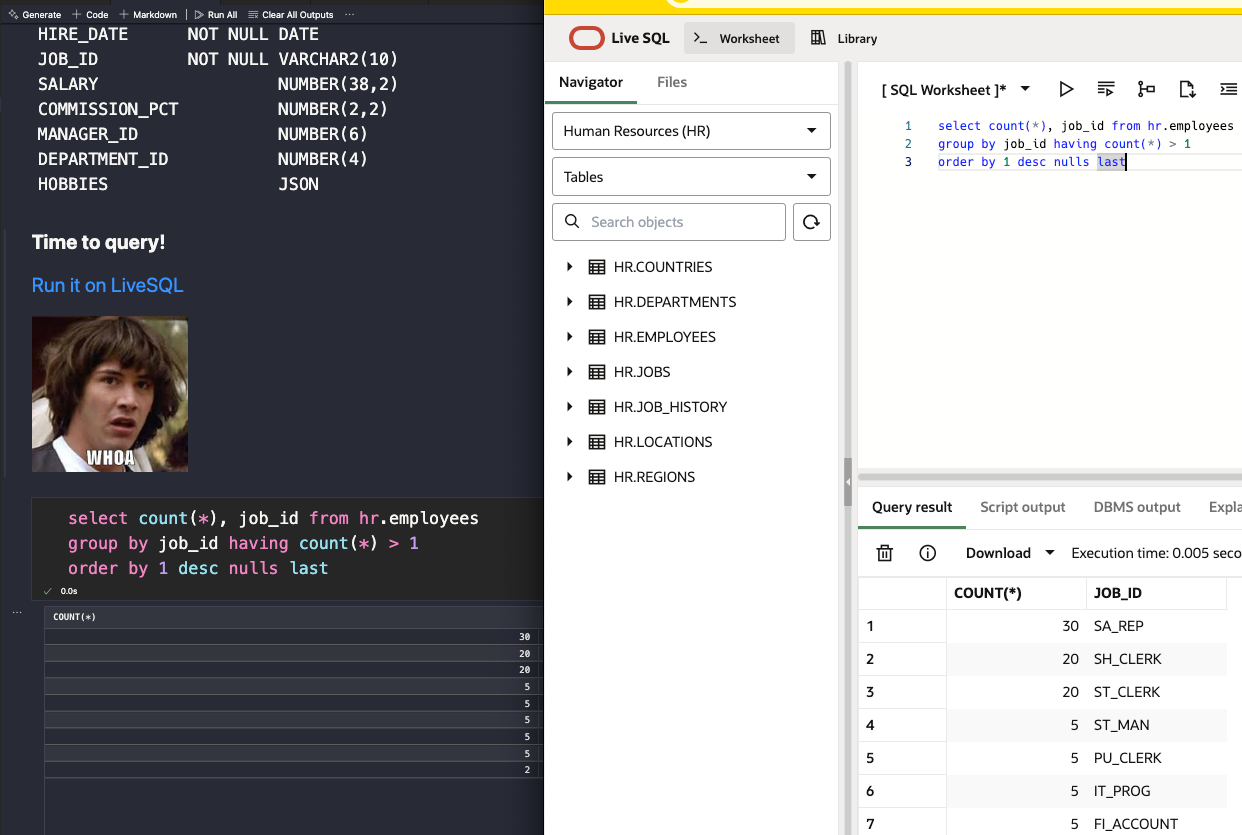Expand the HR.JOBS tree node
Viewport: 1242px width, 835px height.
570,372
